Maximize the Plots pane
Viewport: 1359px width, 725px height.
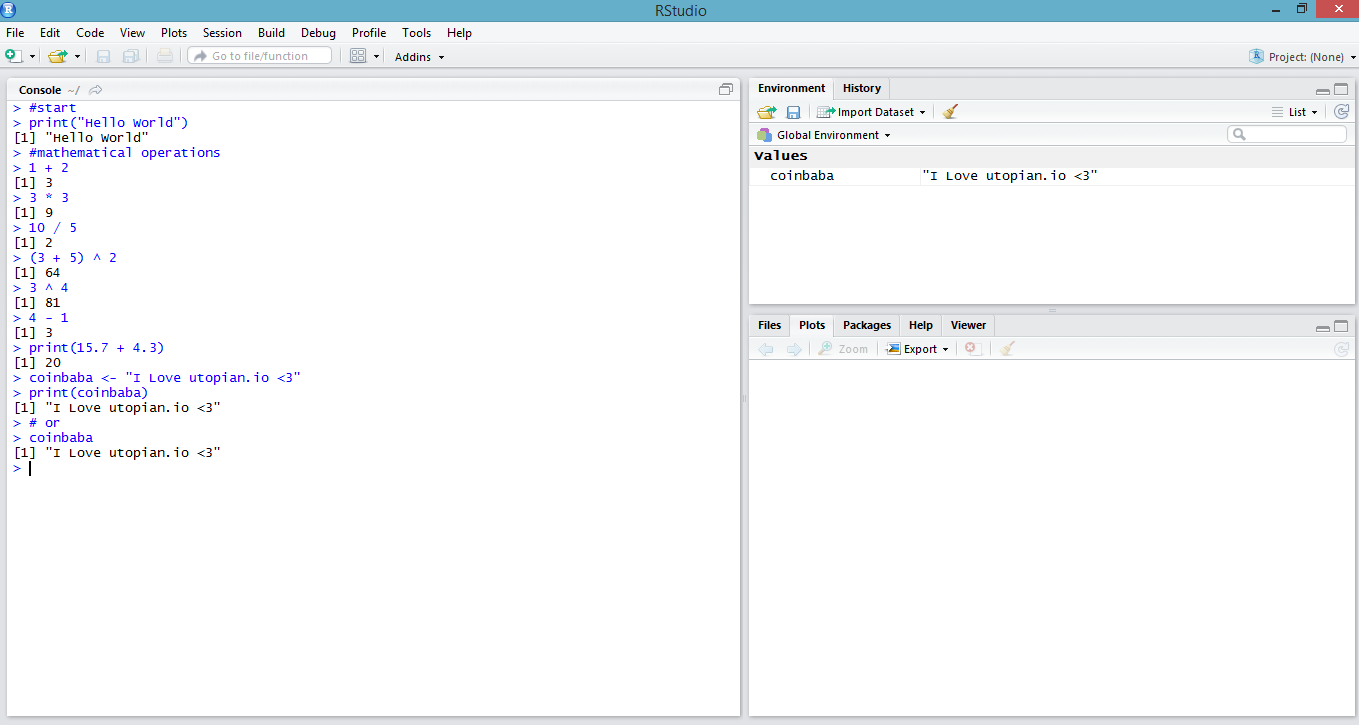click(x=1341, y=326)
